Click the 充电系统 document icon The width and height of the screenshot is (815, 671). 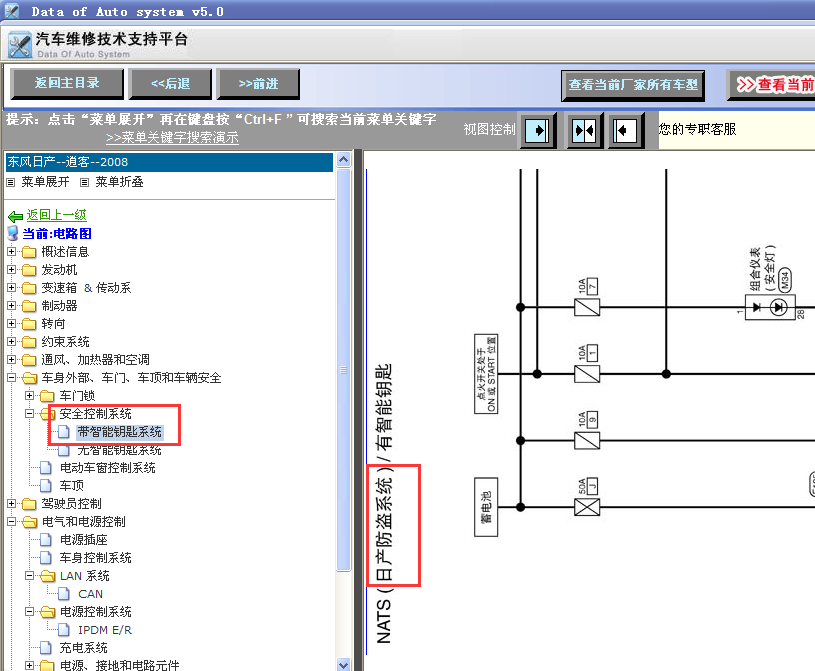46,648
